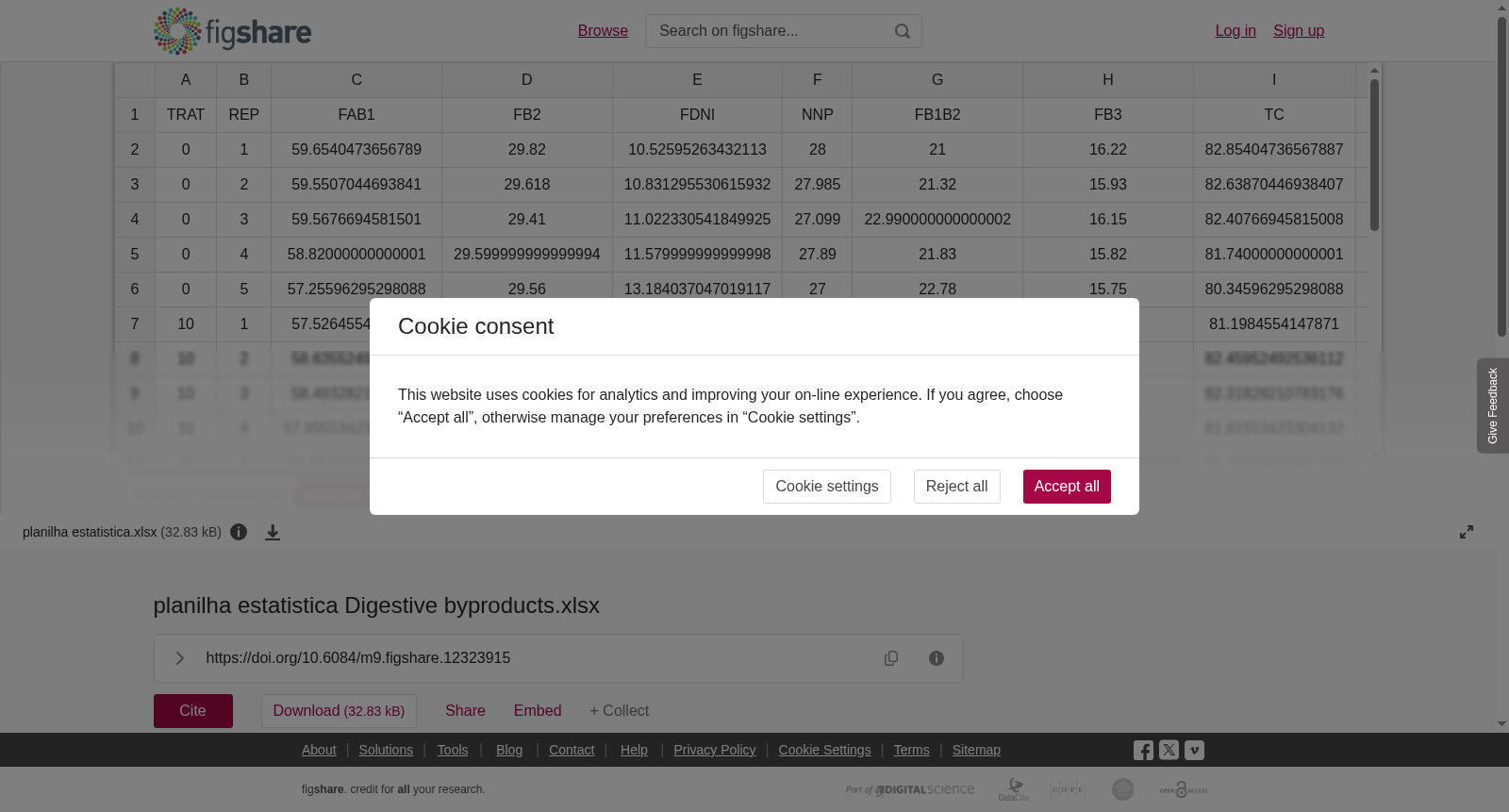
Task: Select column G header in spreadsheet
Action: (x=937, y=80)
